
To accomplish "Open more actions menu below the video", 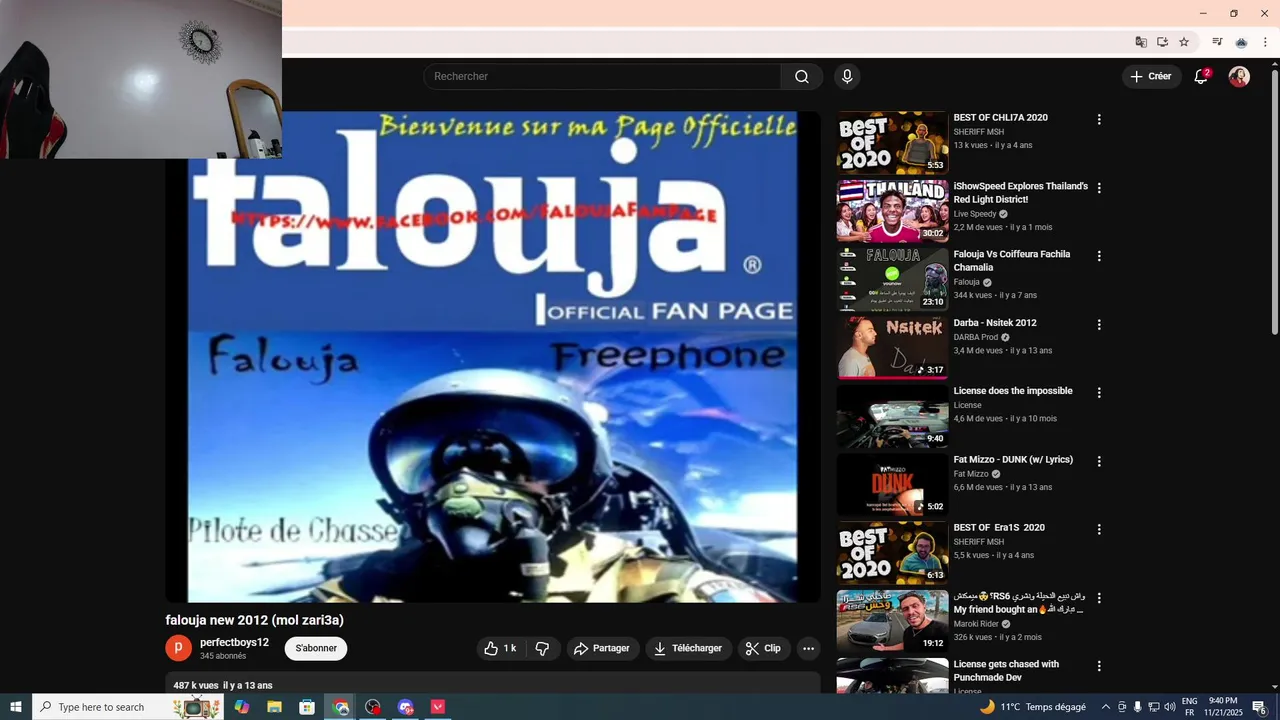I will [808, 648].
